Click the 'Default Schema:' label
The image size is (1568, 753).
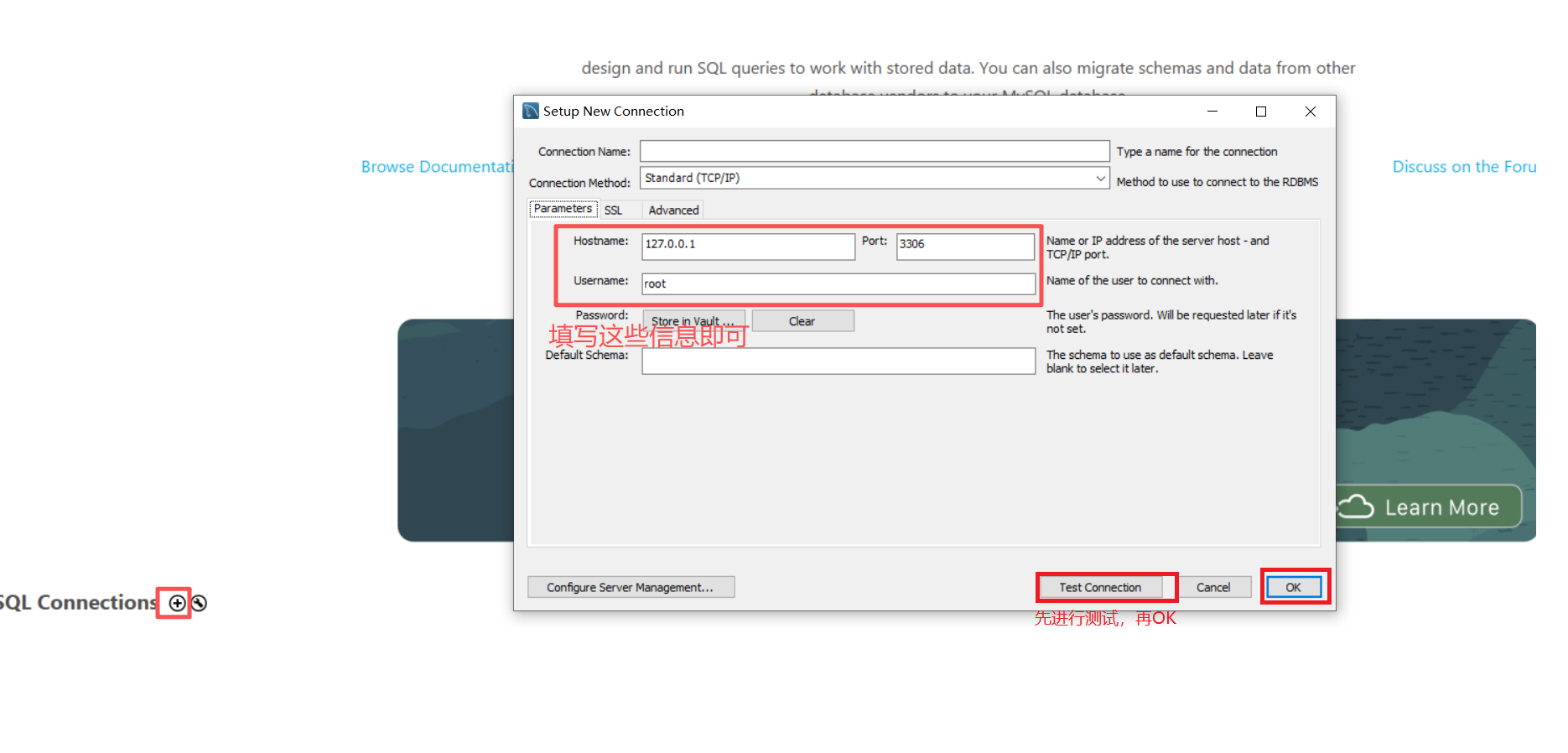point(586,356)
